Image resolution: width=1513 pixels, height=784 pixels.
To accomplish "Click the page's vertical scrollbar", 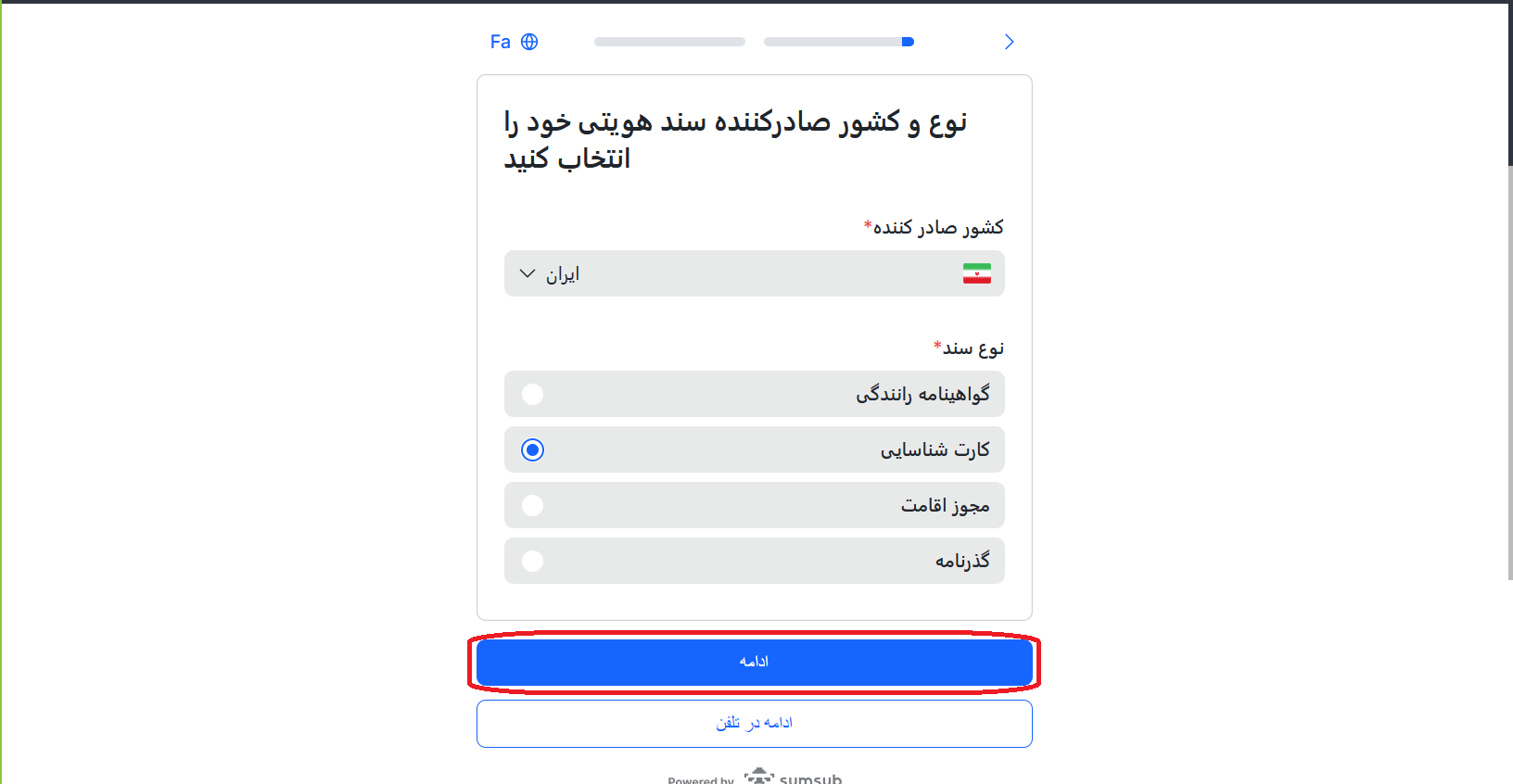I will click(1509, 371).
